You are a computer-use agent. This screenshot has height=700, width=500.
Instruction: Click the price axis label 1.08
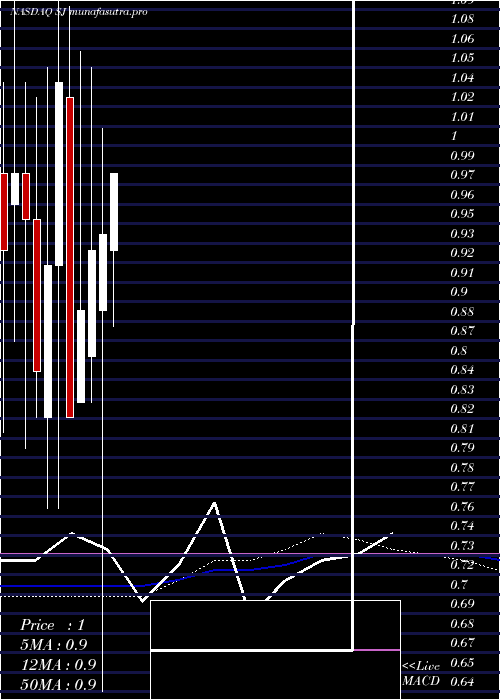[x=462, y=19]
